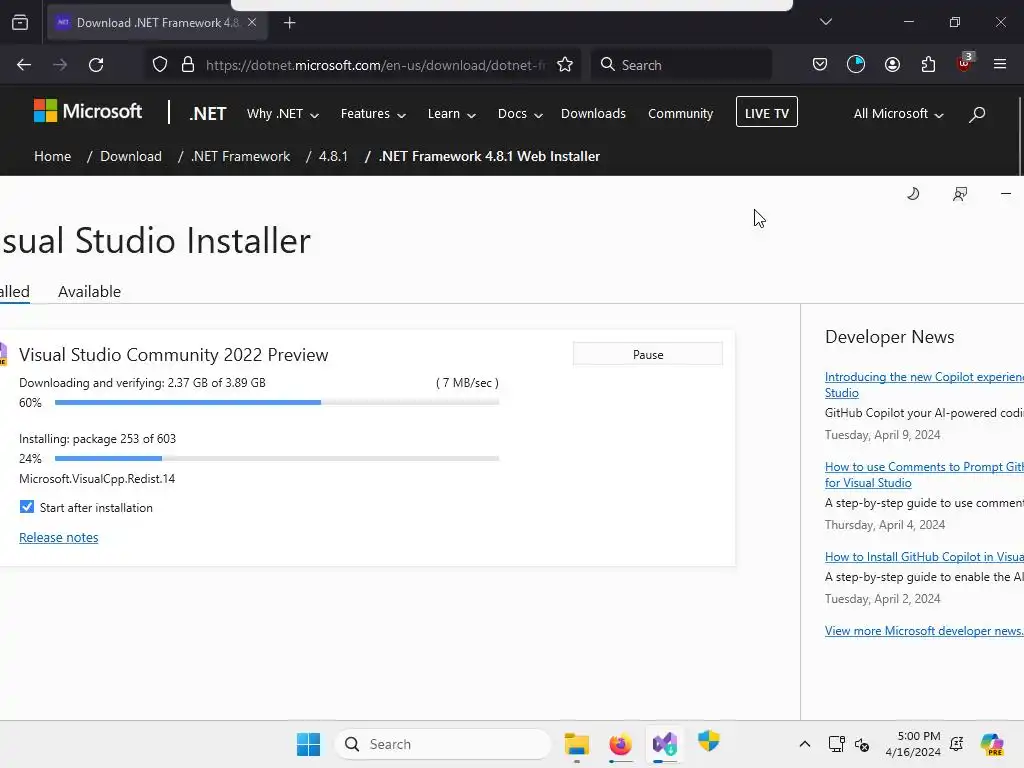Open File Explorer from the taskbar
1024x768 pixels.
tap(577, 744)
